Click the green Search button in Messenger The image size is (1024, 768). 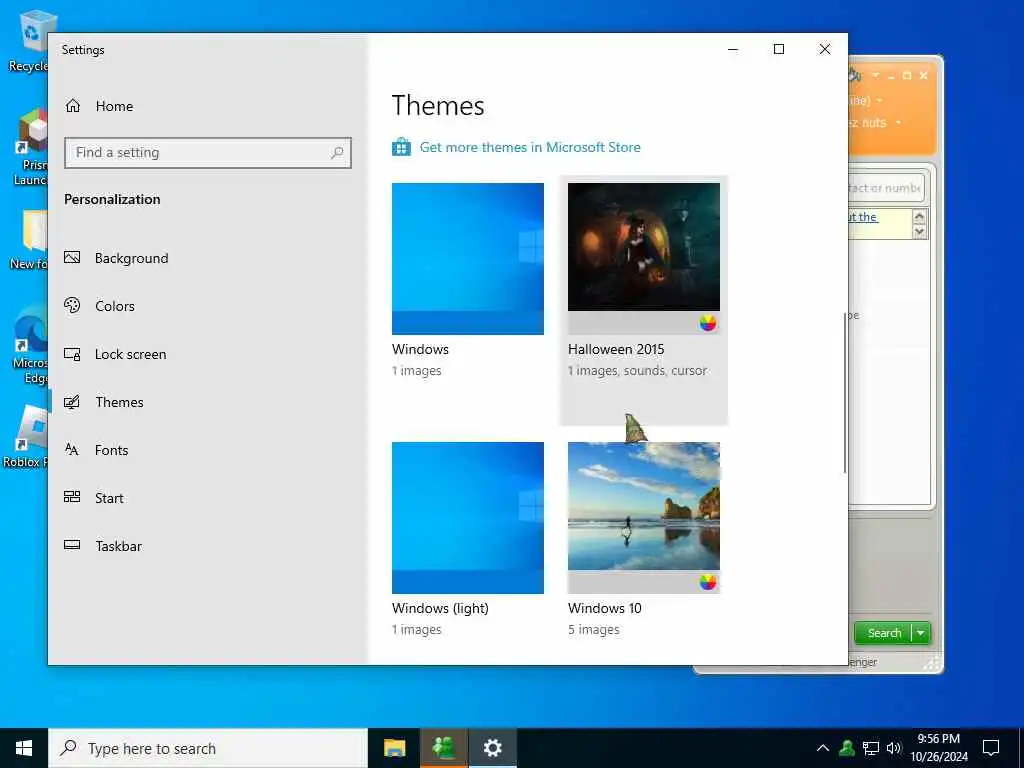(884, 633)
